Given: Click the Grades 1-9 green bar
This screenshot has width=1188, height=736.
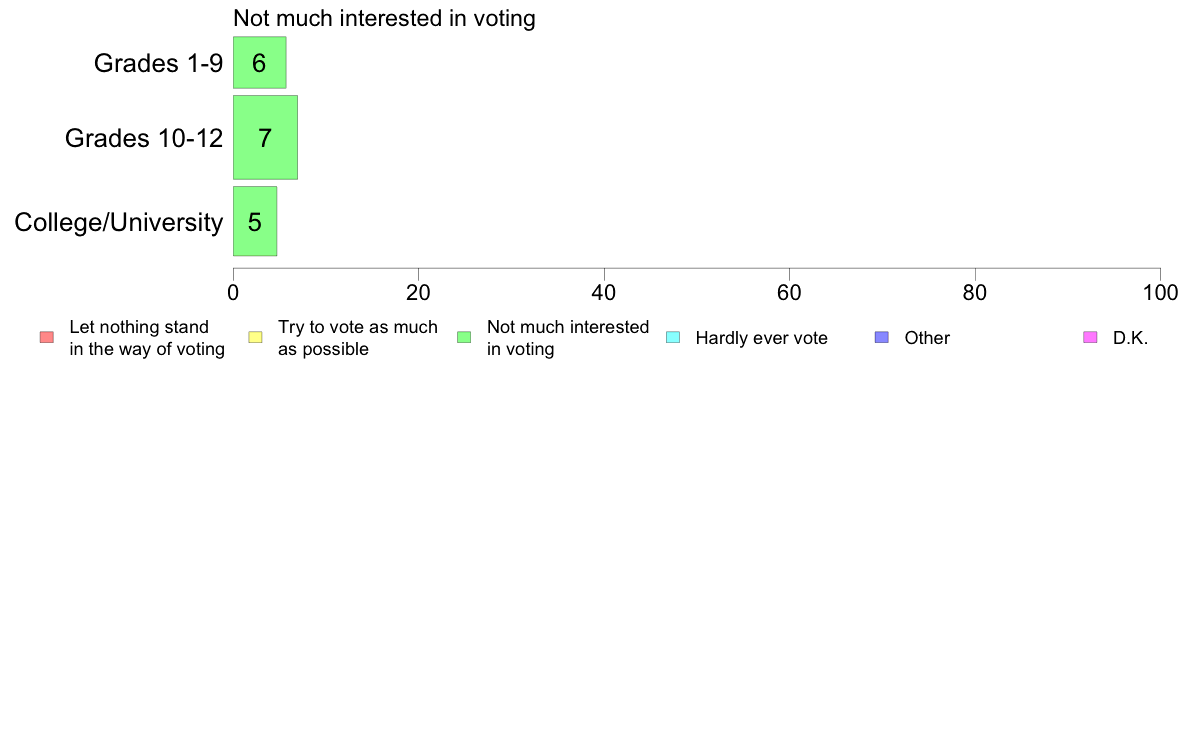Looking at the screenshot, I should pyautogui.click(x=259, y=63).
